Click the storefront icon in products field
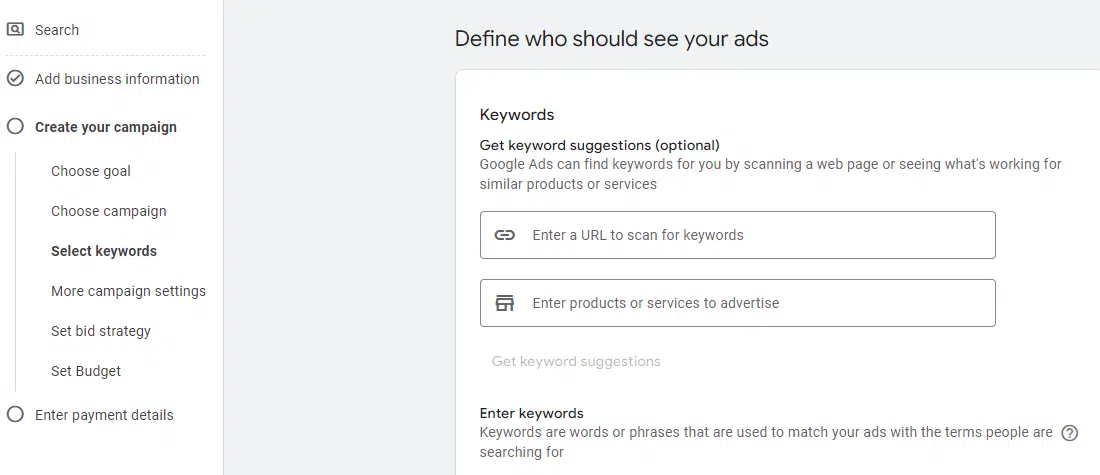This screenshot has width=1100, height=475. point(504,303)
